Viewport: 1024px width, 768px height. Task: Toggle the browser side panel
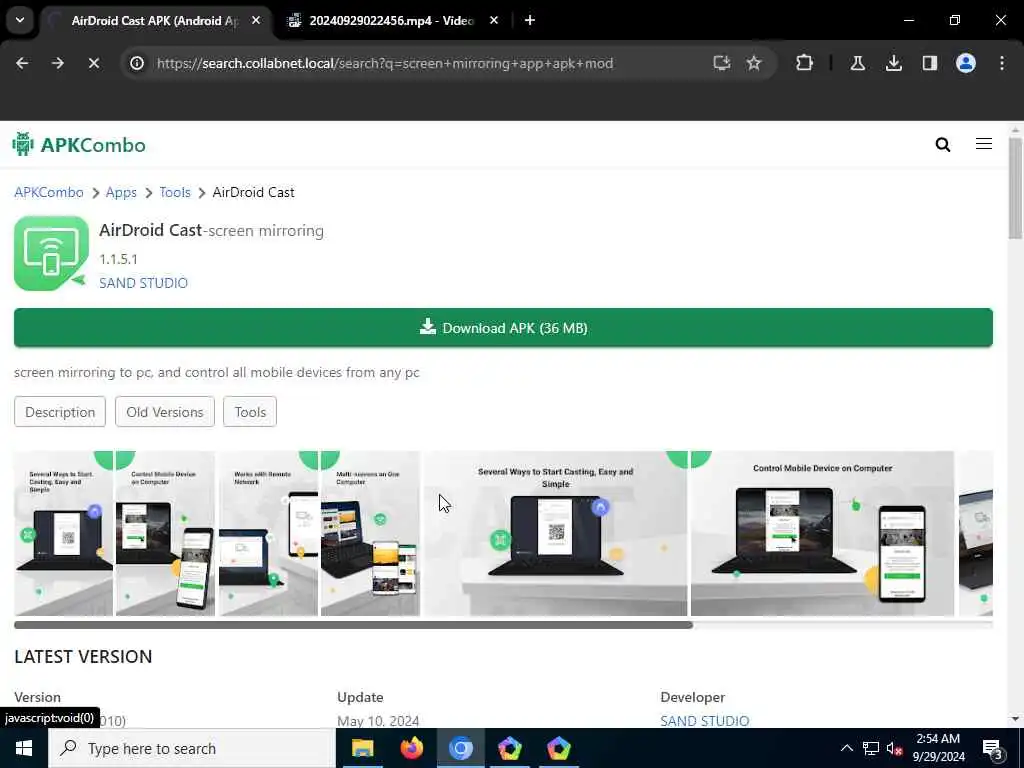[x=929, y=63]
